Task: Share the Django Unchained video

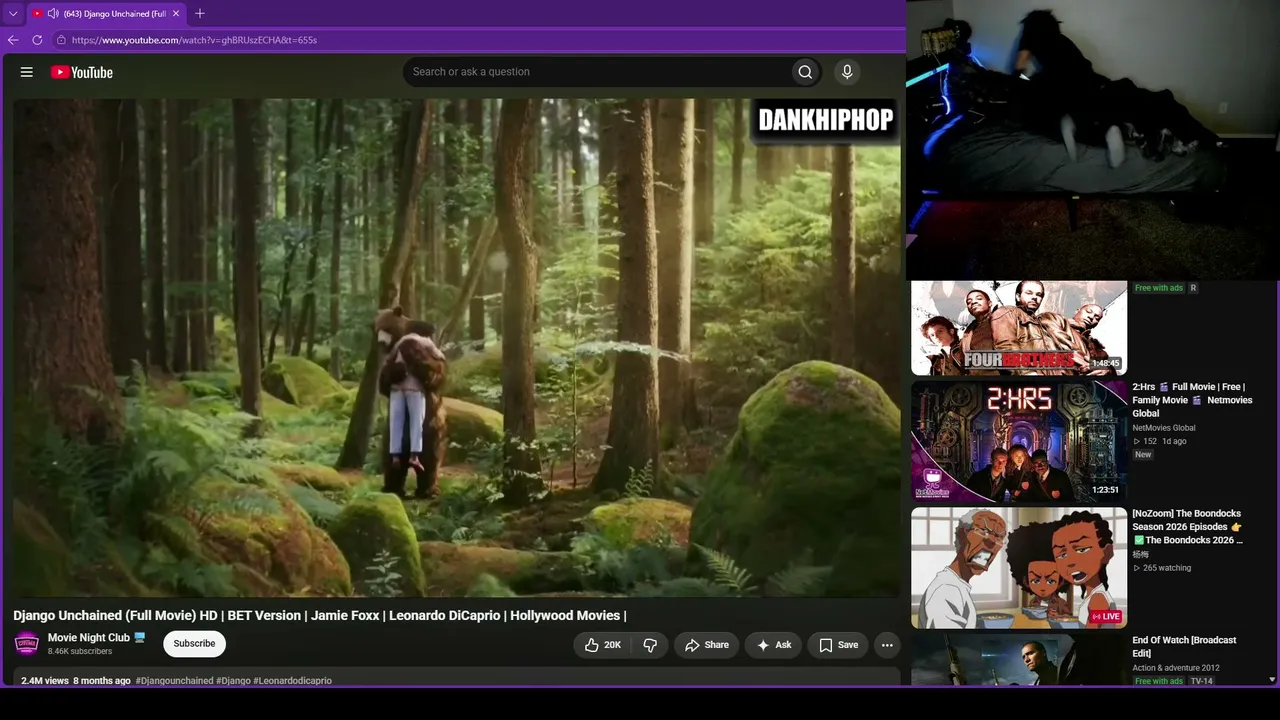Action: point(706,645)
